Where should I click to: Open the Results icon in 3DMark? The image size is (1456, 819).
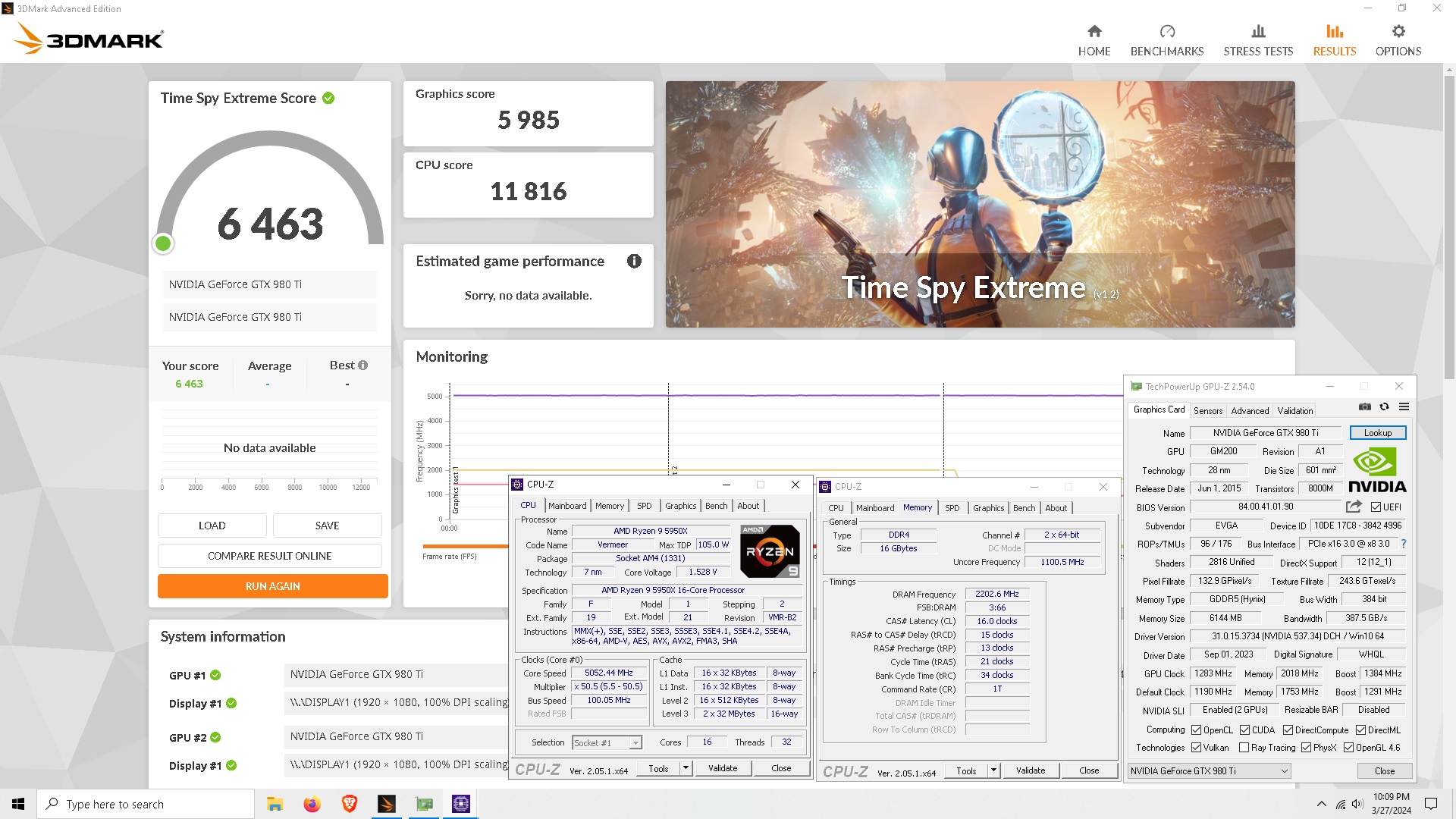1334,32
